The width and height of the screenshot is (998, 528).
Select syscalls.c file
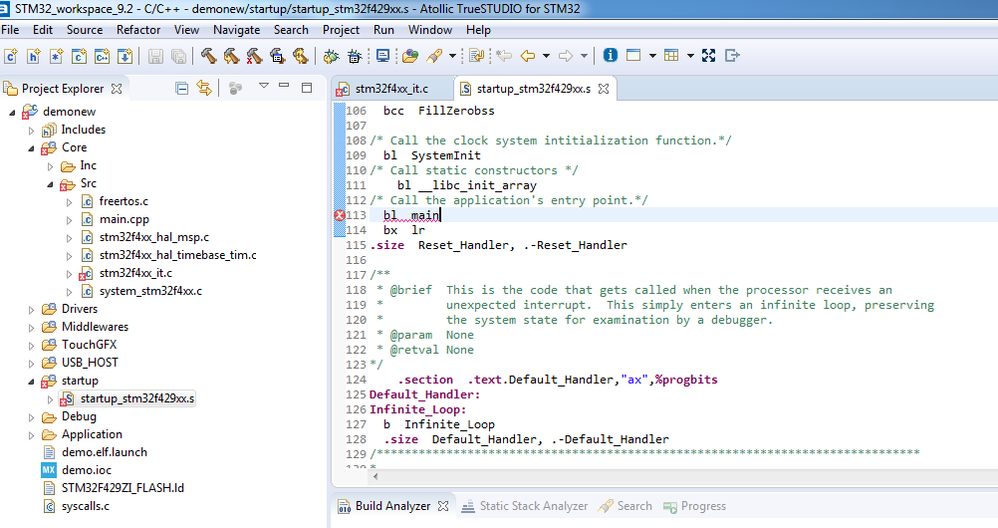85,506
